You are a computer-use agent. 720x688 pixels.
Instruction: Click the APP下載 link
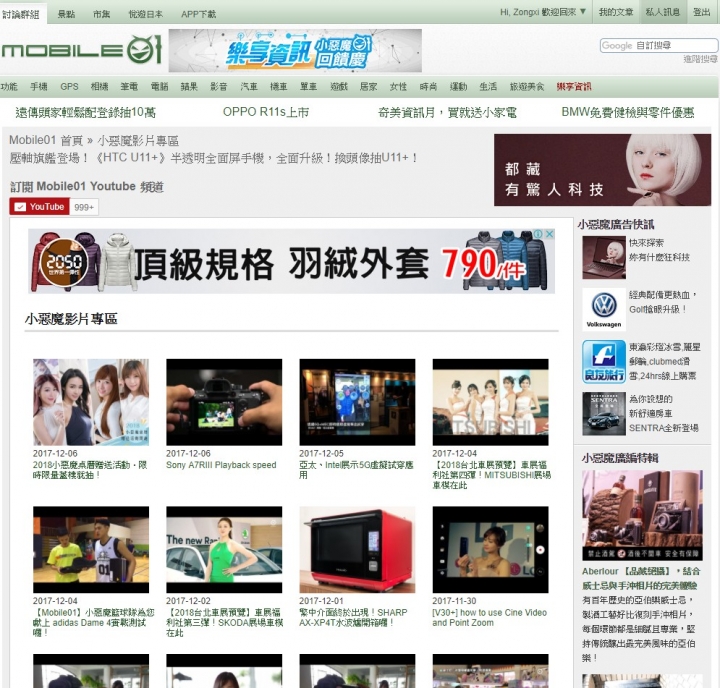point(198,14)
